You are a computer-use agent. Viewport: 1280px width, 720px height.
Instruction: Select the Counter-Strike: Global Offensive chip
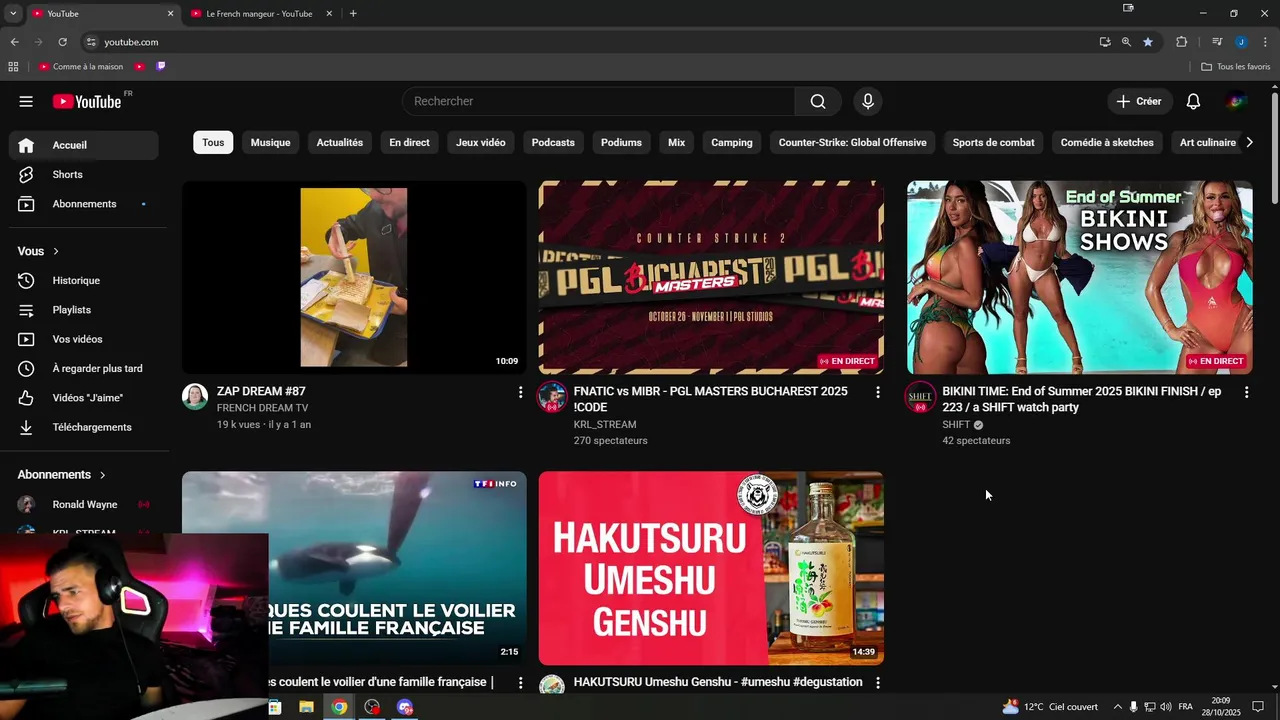[852, 143]
